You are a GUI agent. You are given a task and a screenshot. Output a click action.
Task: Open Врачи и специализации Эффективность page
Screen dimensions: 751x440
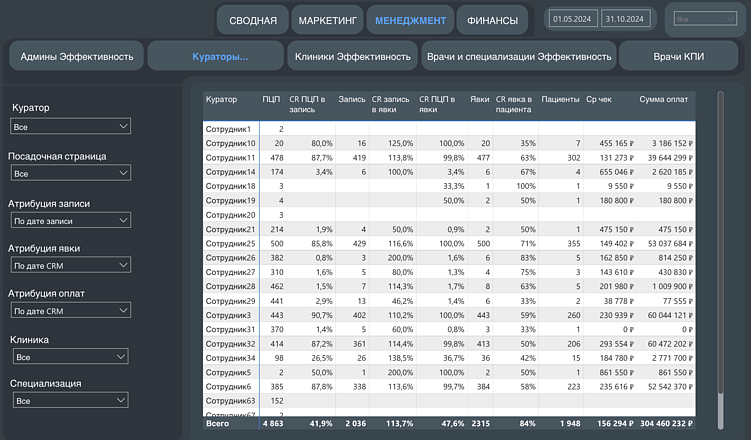tap(518, 56)
